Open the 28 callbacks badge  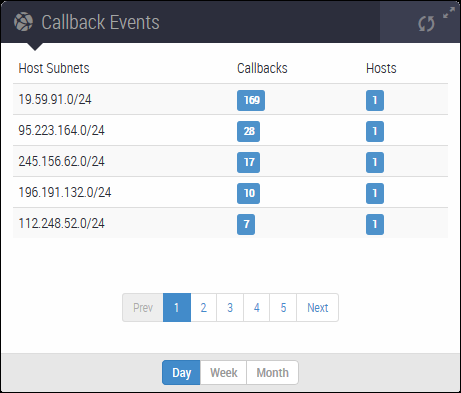coord(248,131)
